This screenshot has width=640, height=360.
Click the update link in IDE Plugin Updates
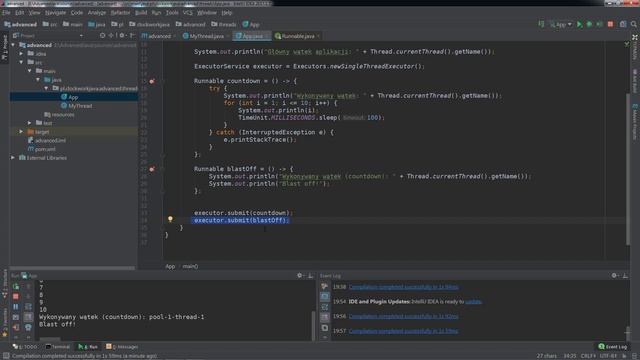[x=473, y=302]
